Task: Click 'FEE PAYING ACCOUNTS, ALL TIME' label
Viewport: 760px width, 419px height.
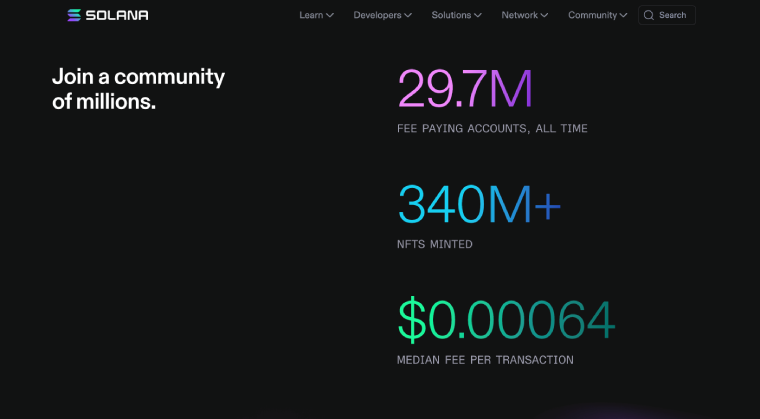Action: pyautogui.click(x=492, y=129)
